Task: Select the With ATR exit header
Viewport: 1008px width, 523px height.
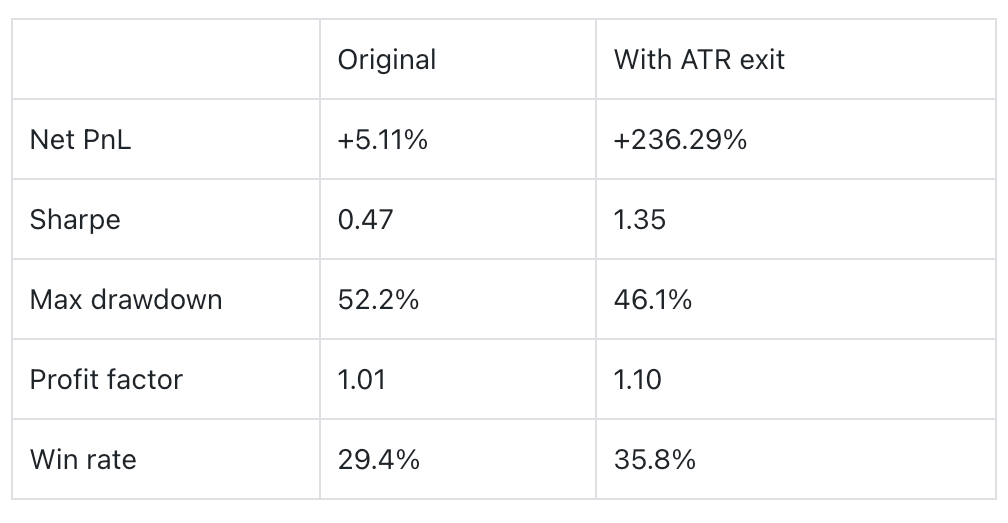Action: [x=699, y=60]
